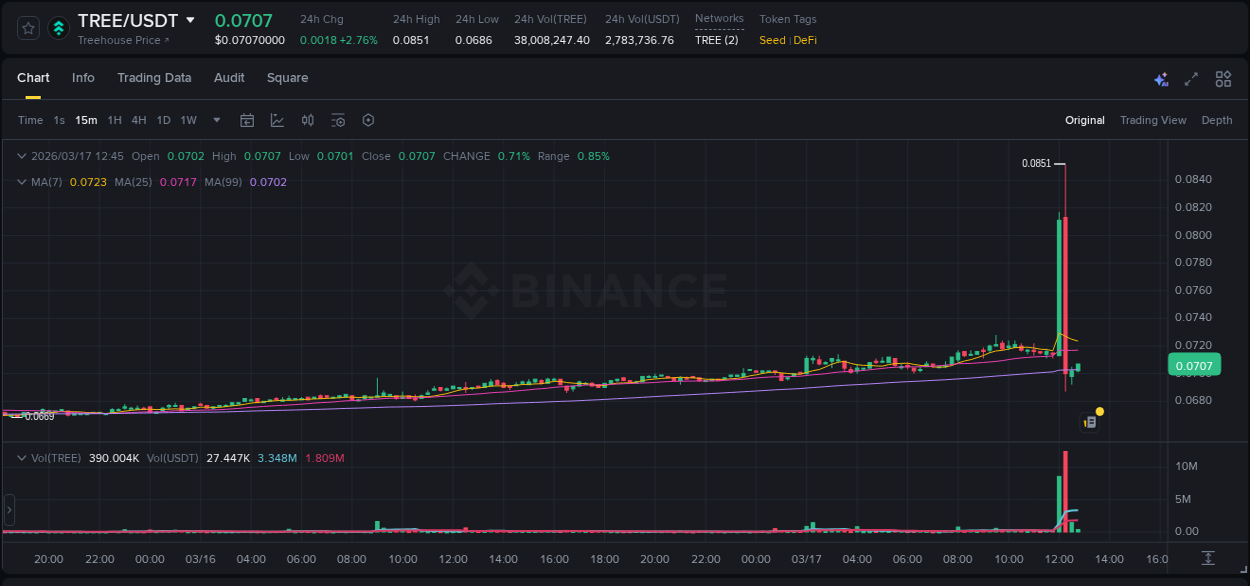Expand the chart to fullscreen
The width and height of the screenshot is (1250, 586).
coord(1190,79)
